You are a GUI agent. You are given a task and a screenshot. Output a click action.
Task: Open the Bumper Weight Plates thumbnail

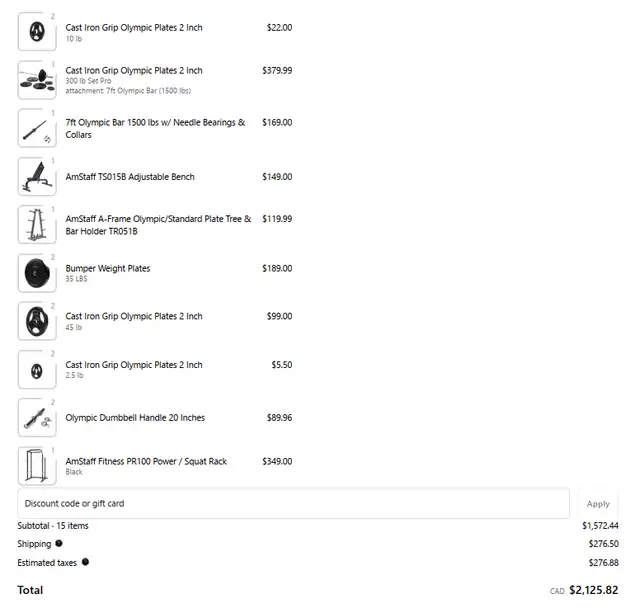tap(37, 273)
